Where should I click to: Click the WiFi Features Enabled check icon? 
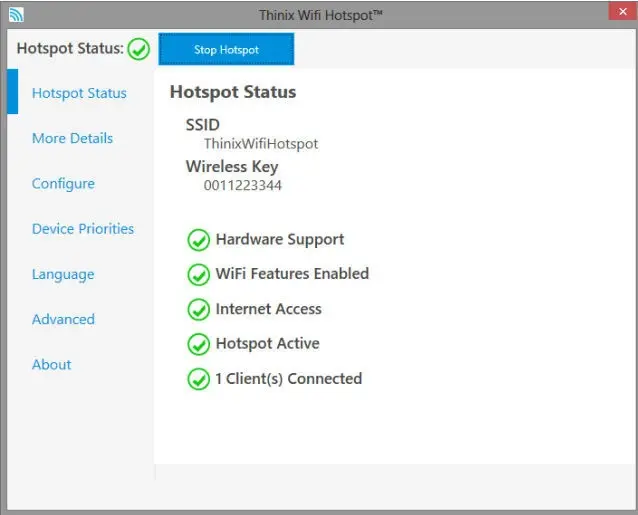click(x=198, y=274)
